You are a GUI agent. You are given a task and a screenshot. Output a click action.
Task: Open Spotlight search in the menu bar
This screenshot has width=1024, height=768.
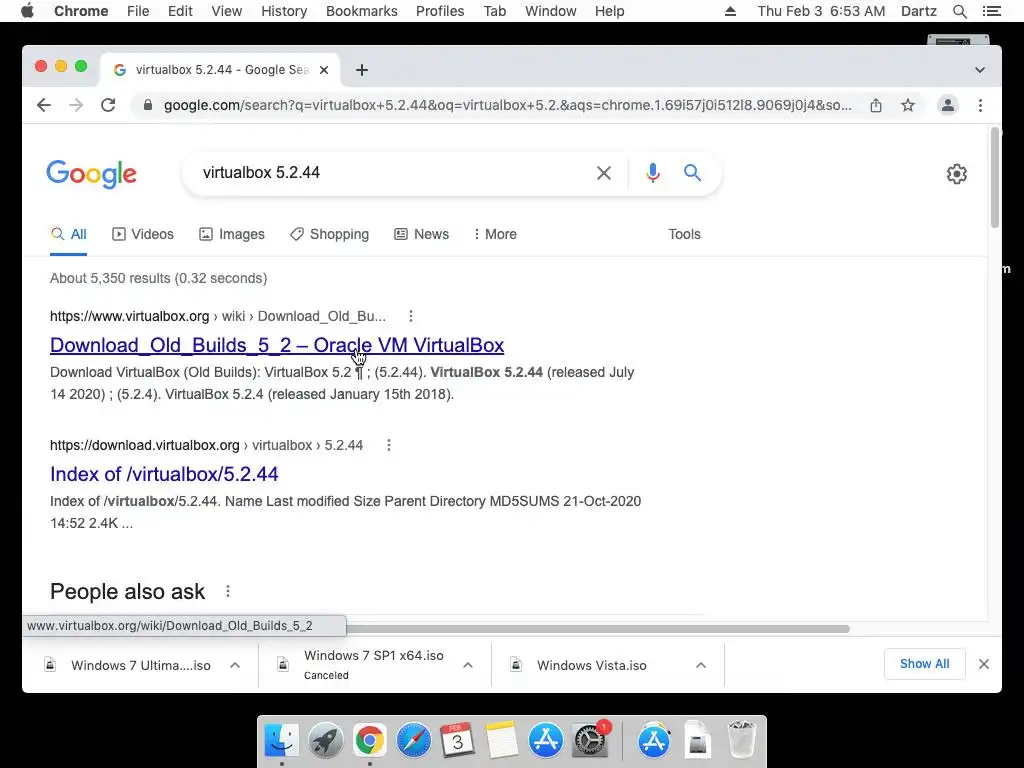click(x=960, y=11)
